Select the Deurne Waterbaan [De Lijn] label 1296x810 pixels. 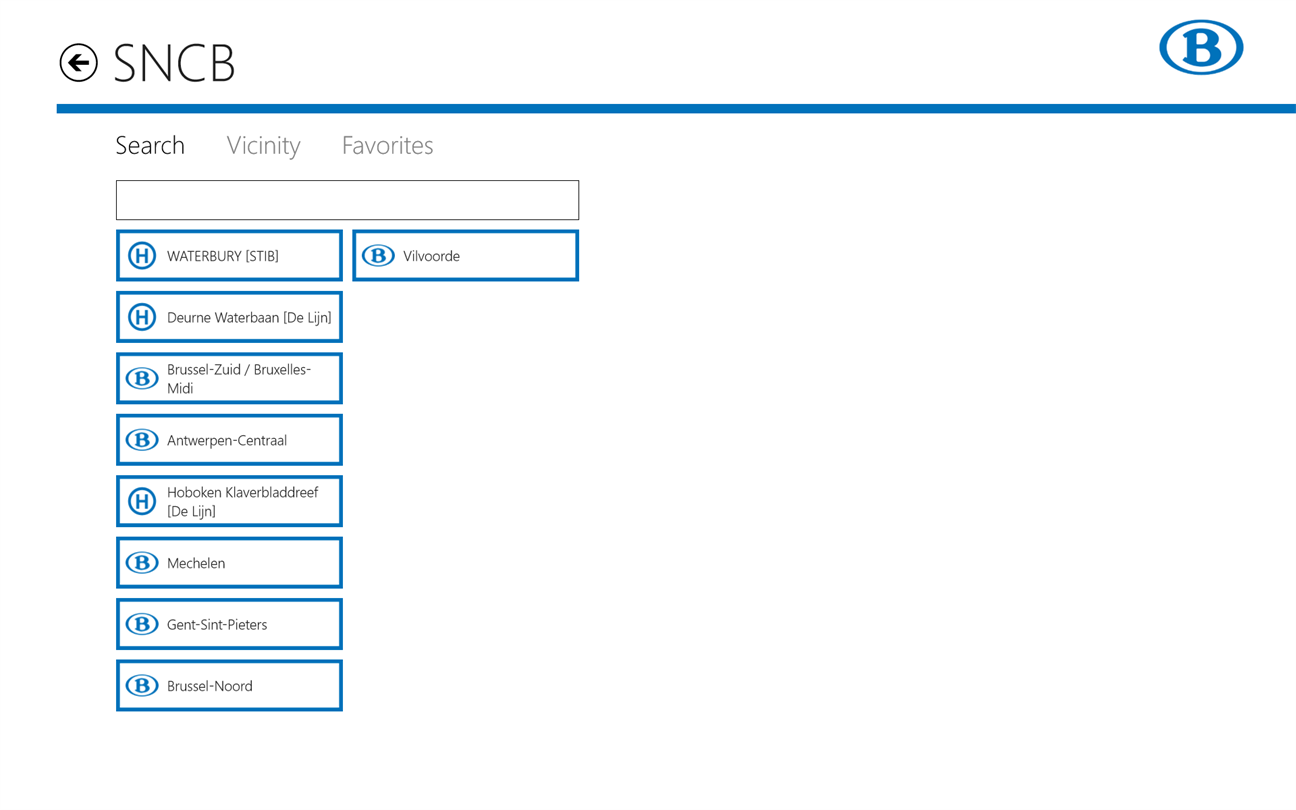click(x=249, y=317)
